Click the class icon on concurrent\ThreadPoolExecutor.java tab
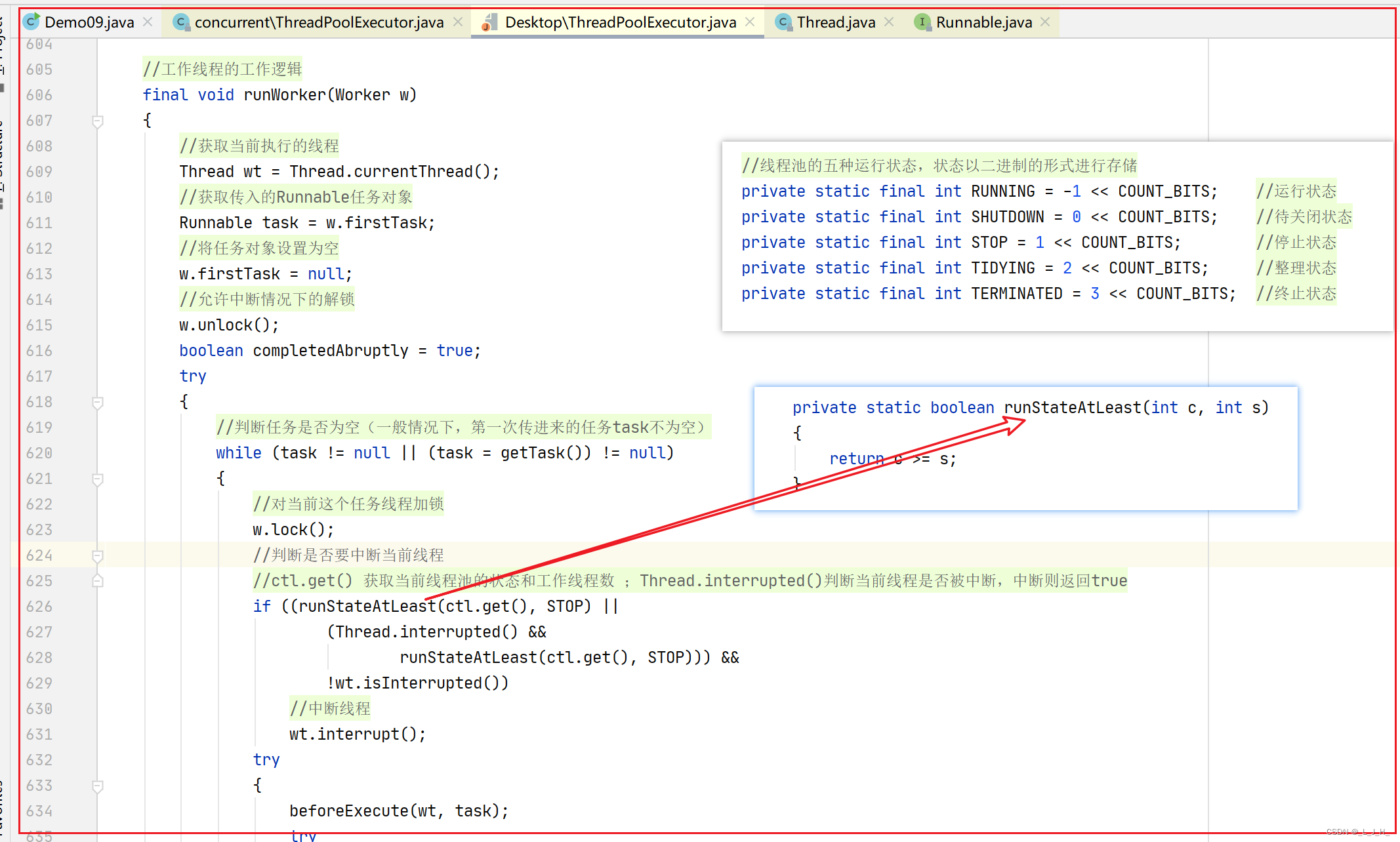Image resolution: width=1400 pixels, height=842 pixels. click(x=181, y=22)
